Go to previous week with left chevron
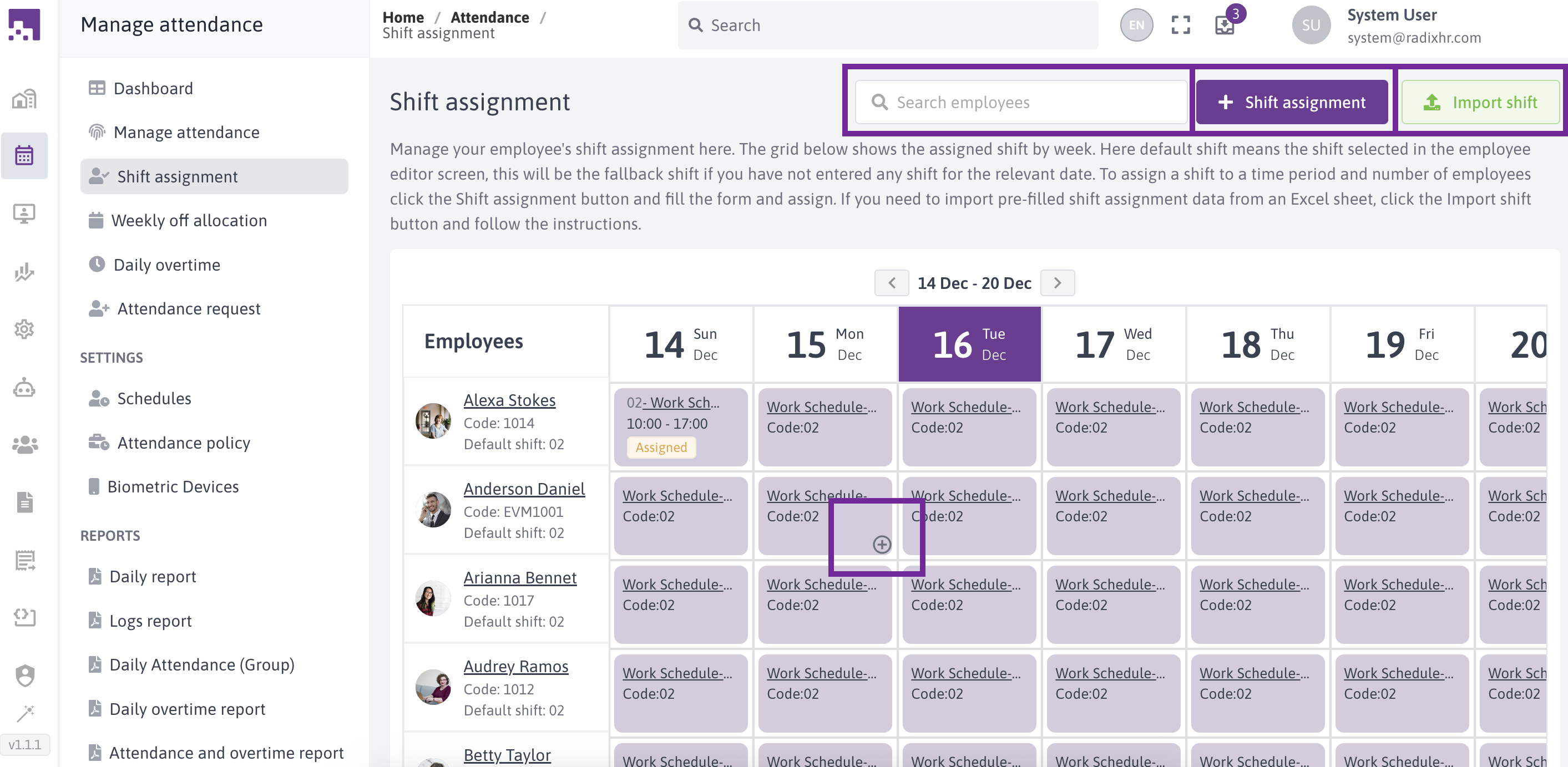Image resolution: width=1568 pixels, height=767 pixels. click(x=892, y=283)
